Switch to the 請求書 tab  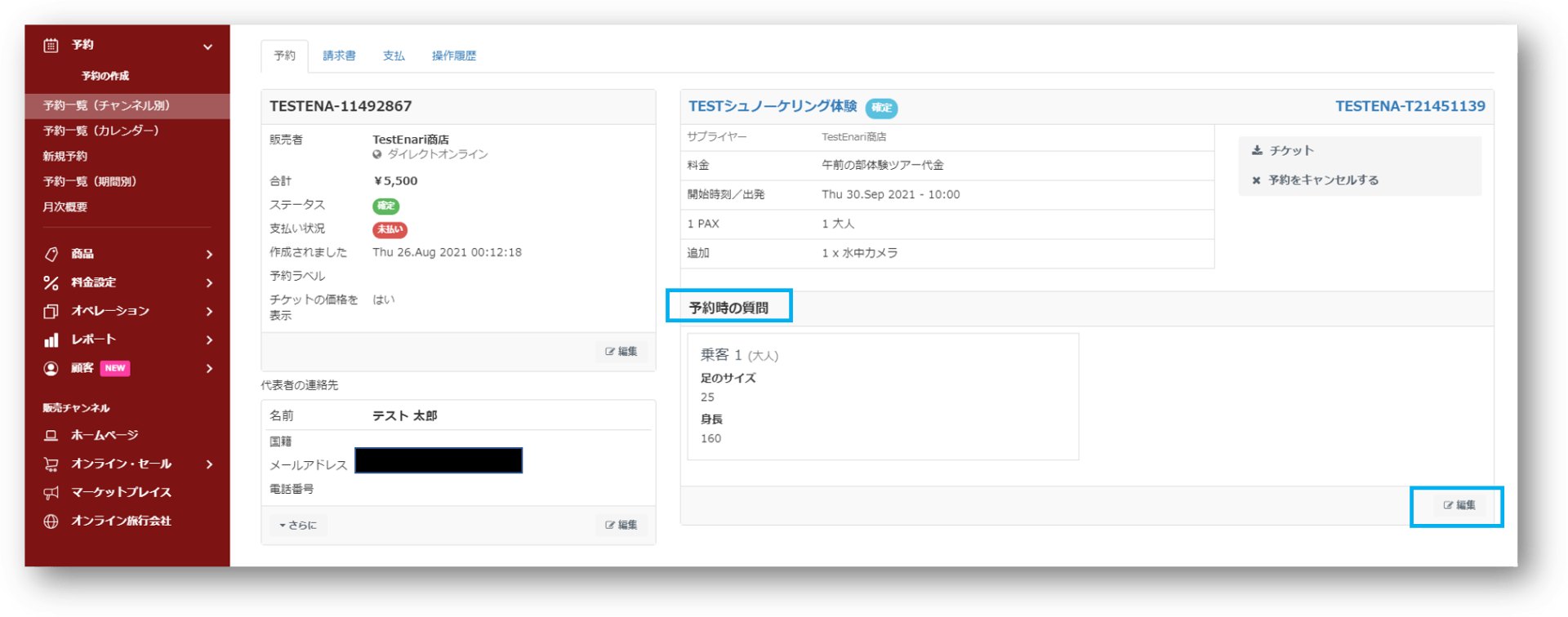(x=339, y=55)
